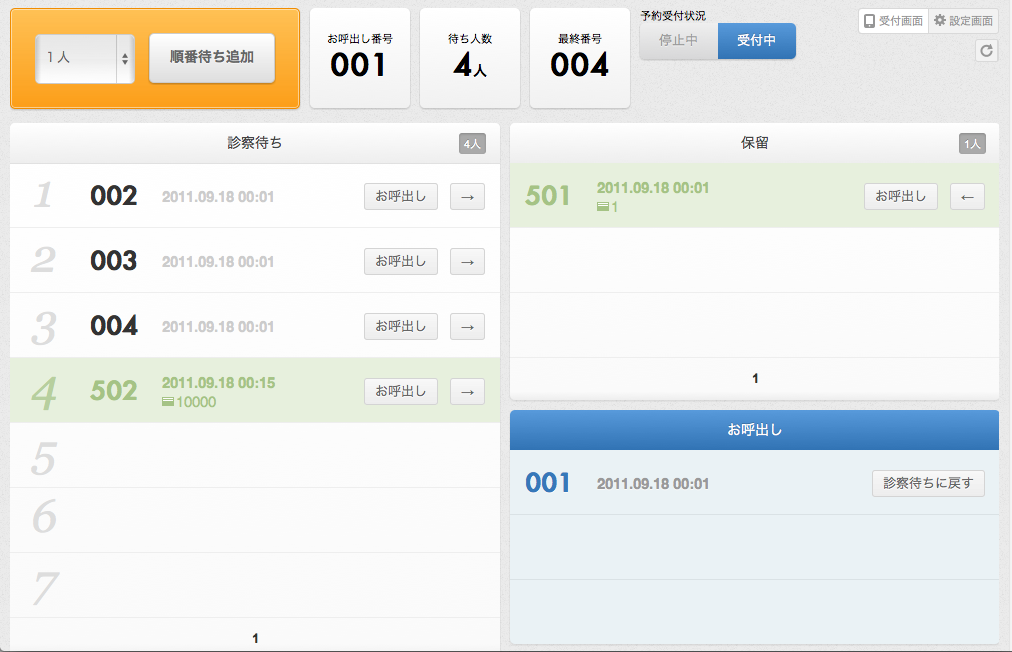Click the 診察待ち panel header
This screenshot has width=1012, height=652.
(x=255, y=143)
